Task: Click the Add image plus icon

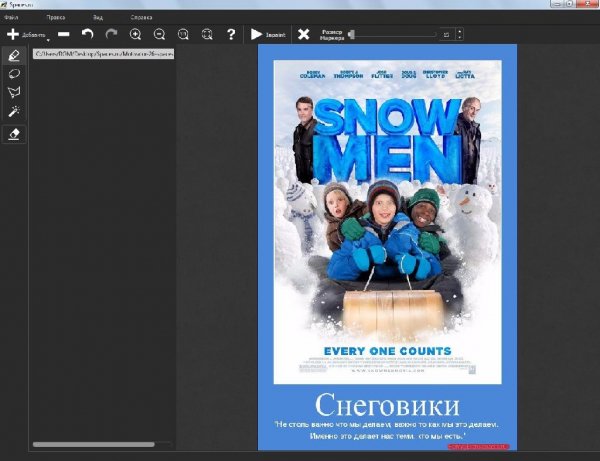Action: coord(13,34)
